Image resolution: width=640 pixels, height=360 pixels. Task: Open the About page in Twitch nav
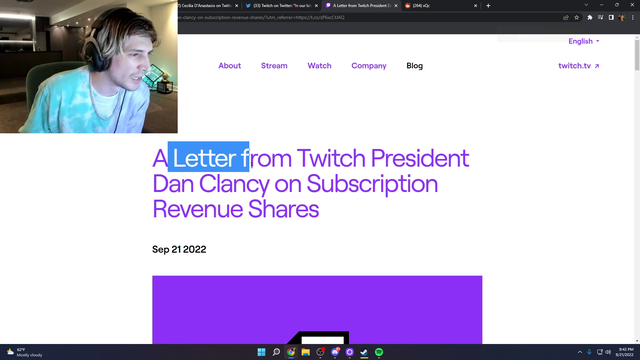point(229,66)
